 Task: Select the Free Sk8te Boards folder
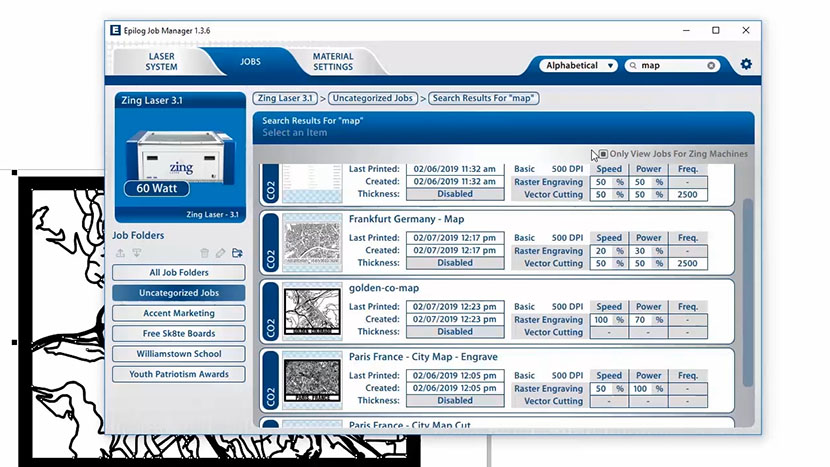(178, 334)
